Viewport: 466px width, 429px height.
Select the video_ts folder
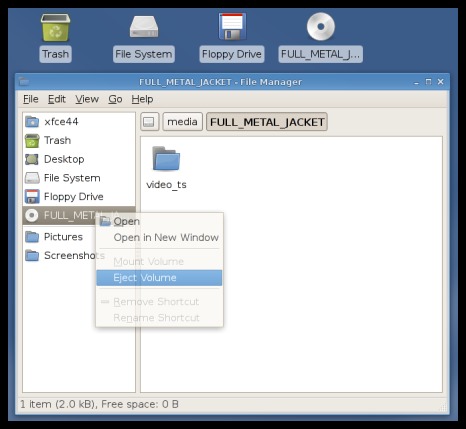(166, 168)
